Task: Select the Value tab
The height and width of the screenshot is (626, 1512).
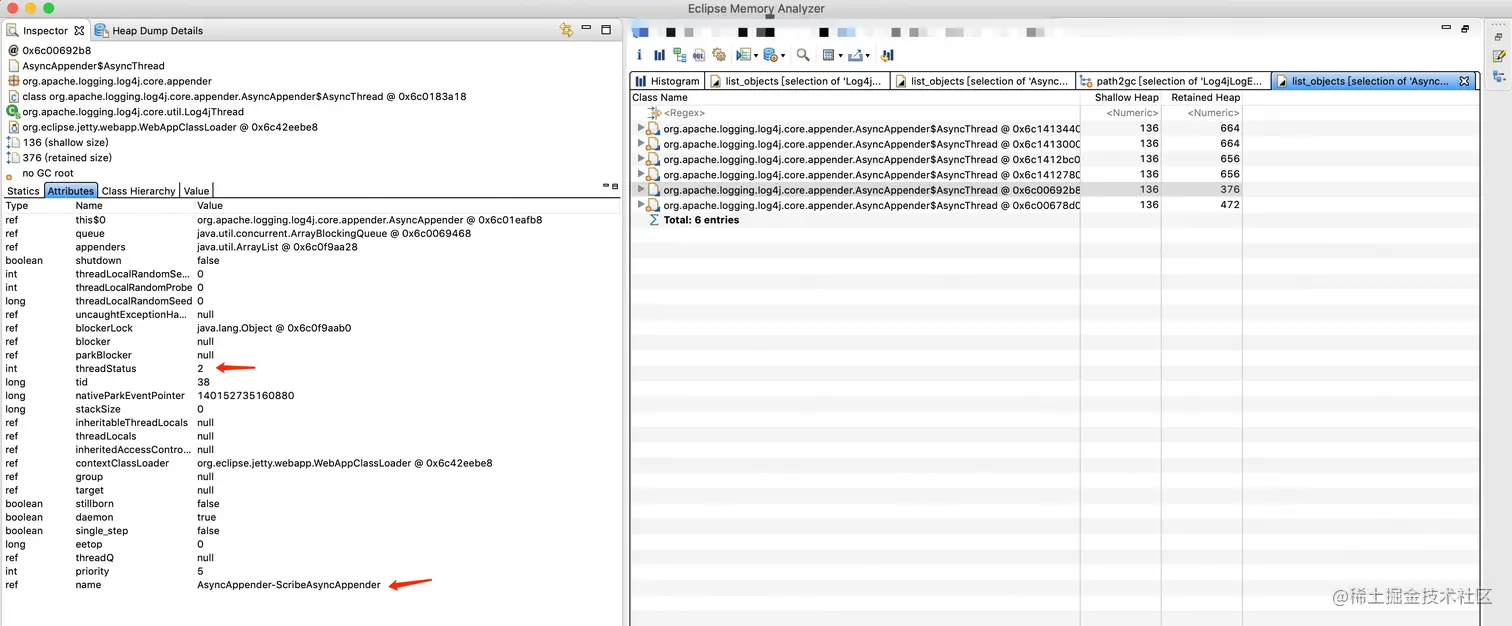Action: pyautogui.click(x=196, y=191)
